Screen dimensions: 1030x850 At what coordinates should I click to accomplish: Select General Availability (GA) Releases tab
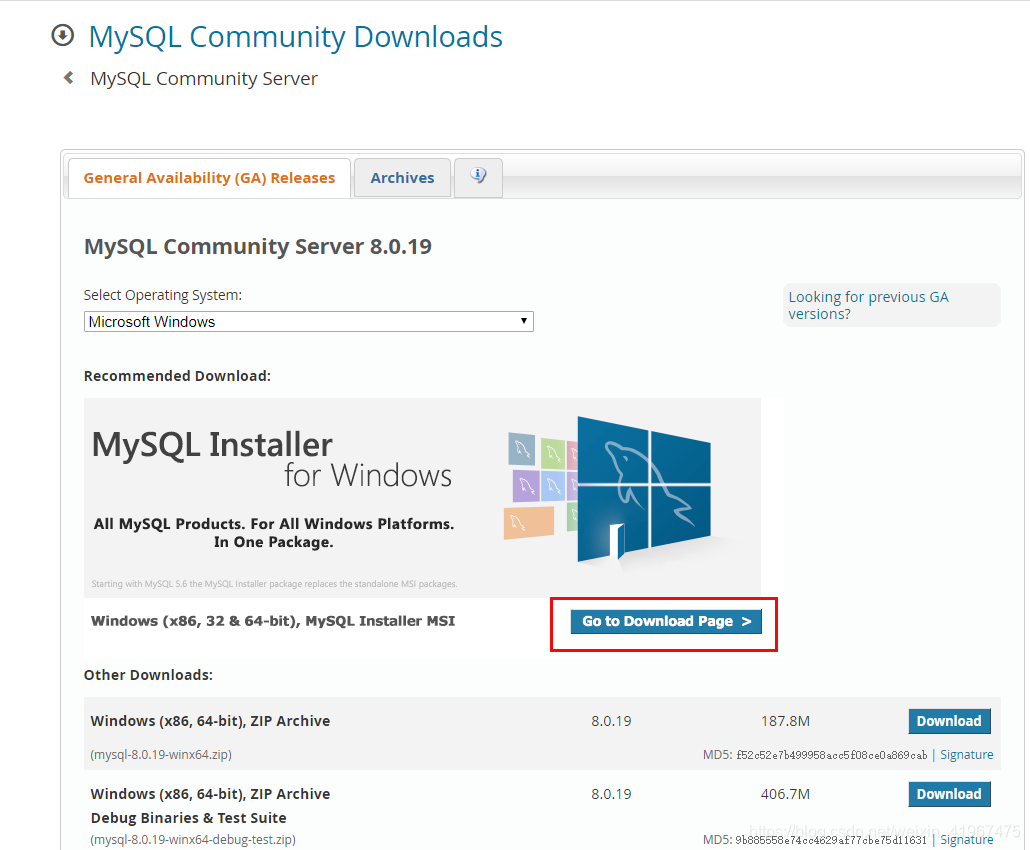[209, 178]
